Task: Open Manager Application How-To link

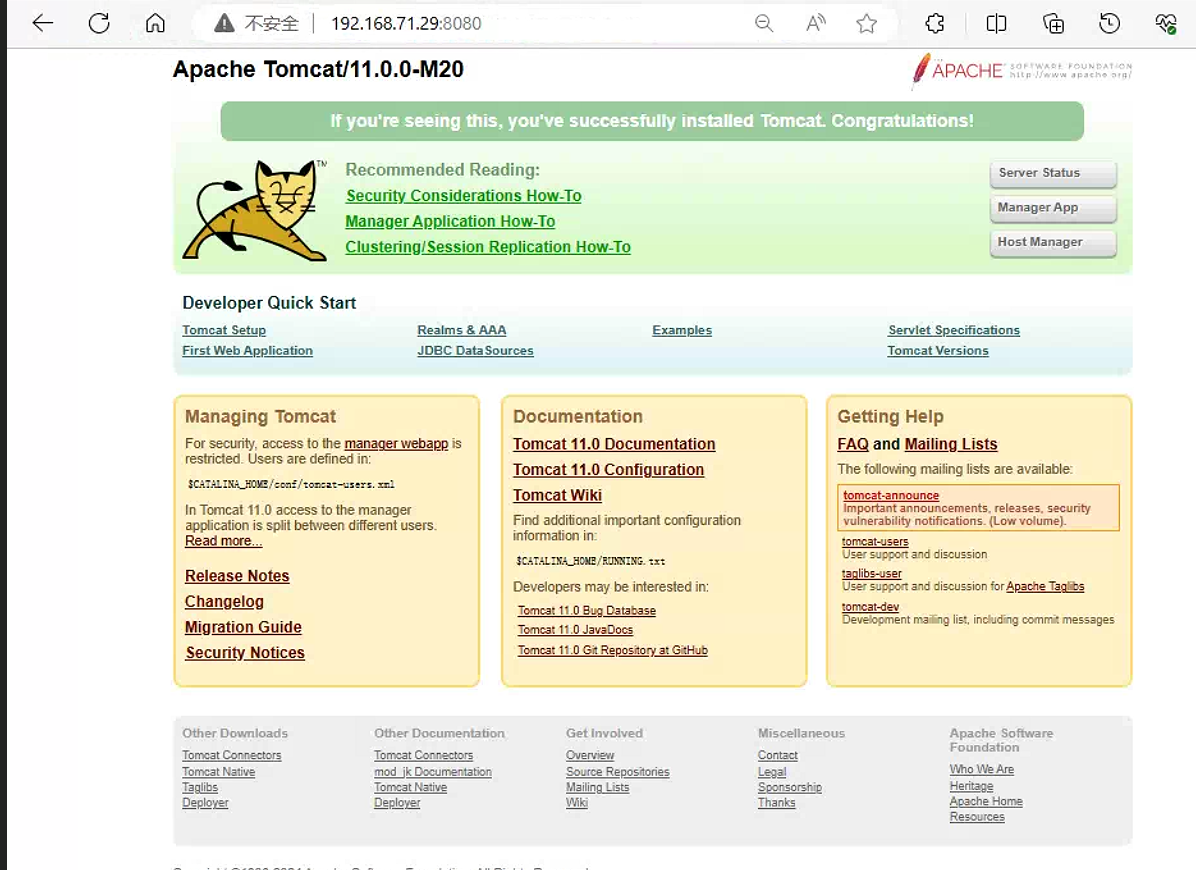Action: [450, 221]
